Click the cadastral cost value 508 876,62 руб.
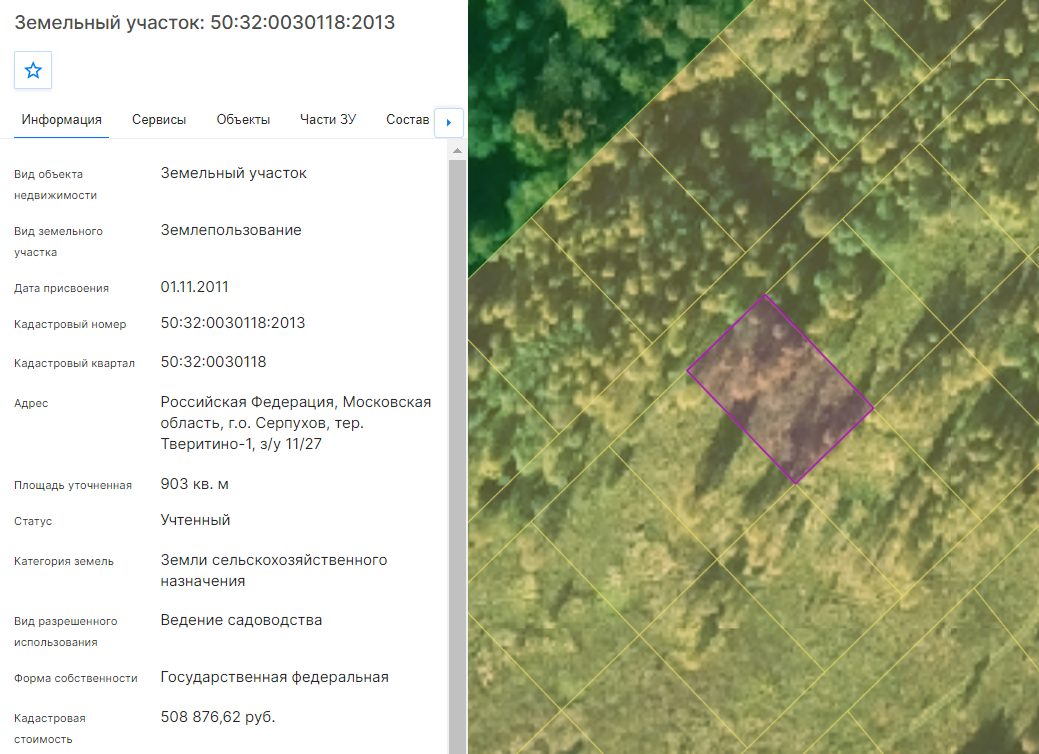The image size is (1039, 754). (x=218, y=717)
